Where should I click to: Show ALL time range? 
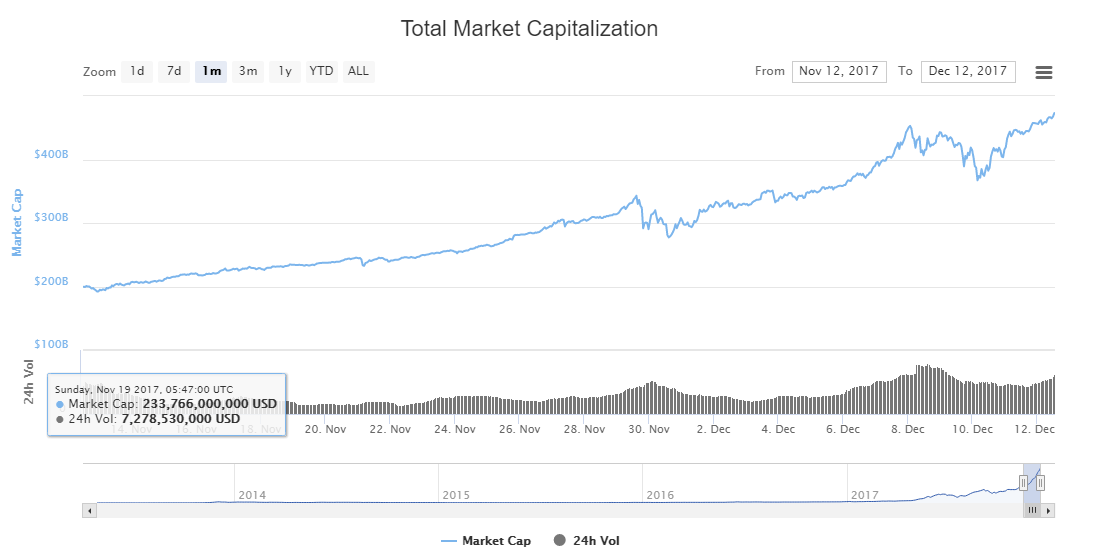tap(358, 71)
